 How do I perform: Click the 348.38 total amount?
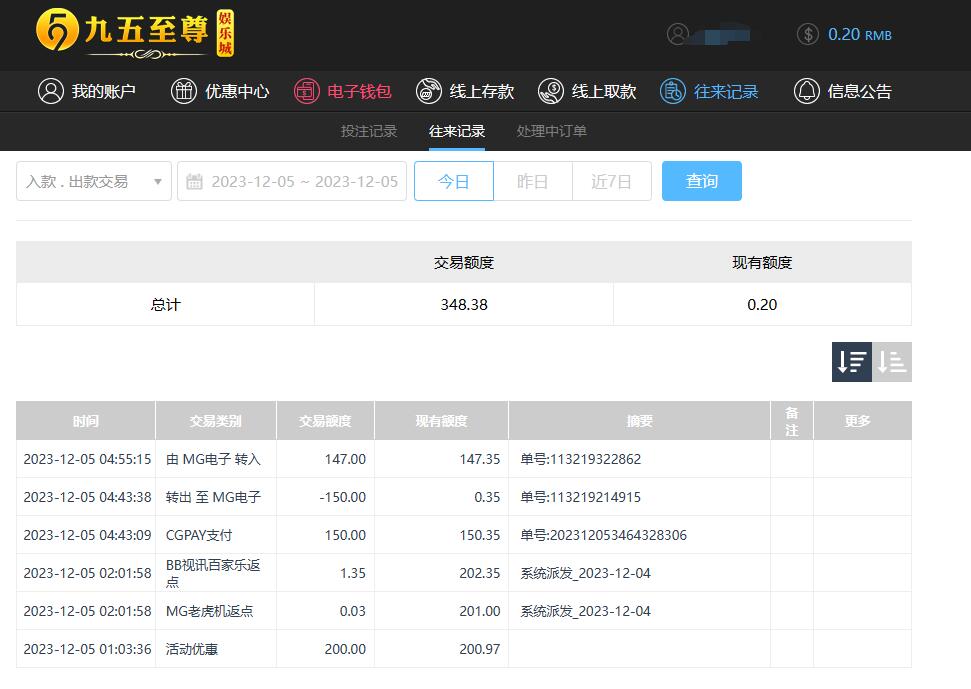tap(464, 305)
